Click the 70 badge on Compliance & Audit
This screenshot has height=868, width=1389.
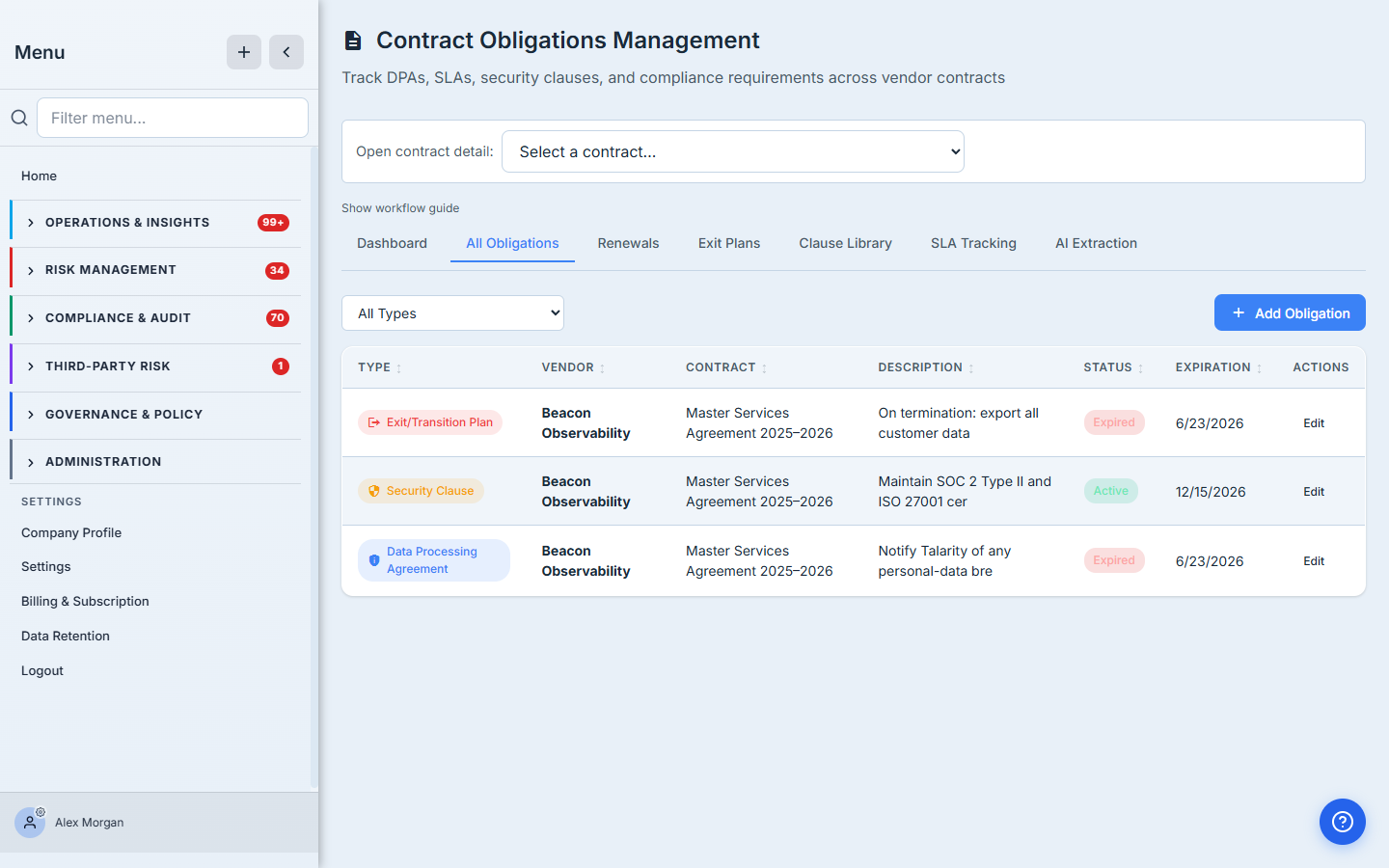[278, 318]
